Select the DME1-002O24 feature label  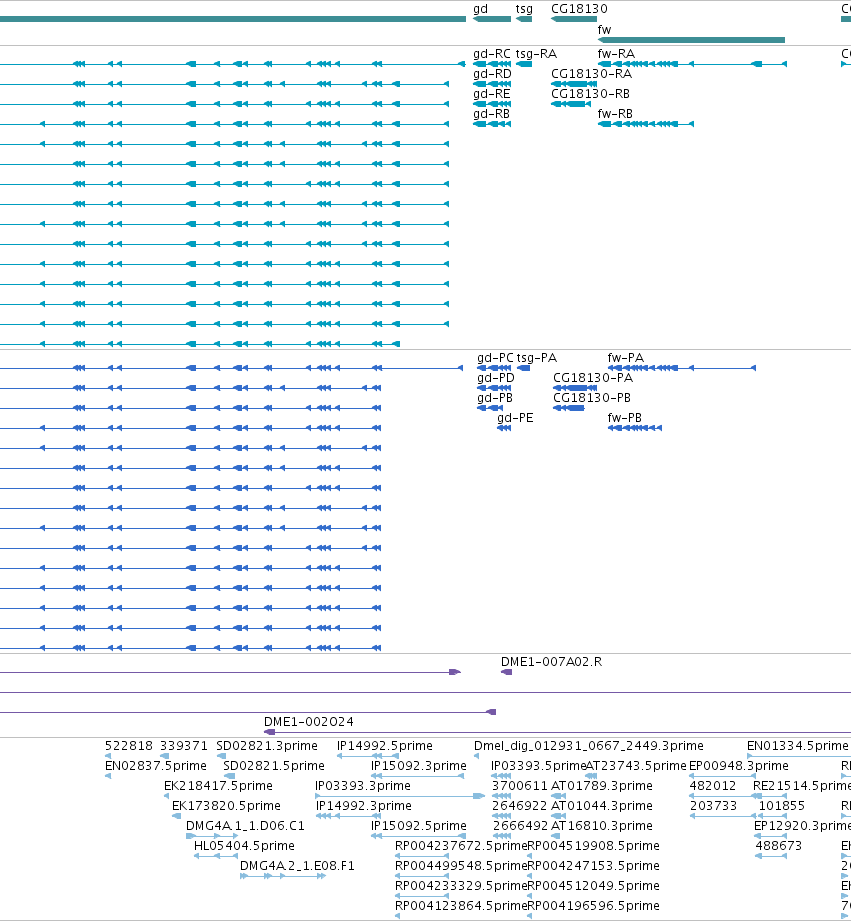pos(308,722)
